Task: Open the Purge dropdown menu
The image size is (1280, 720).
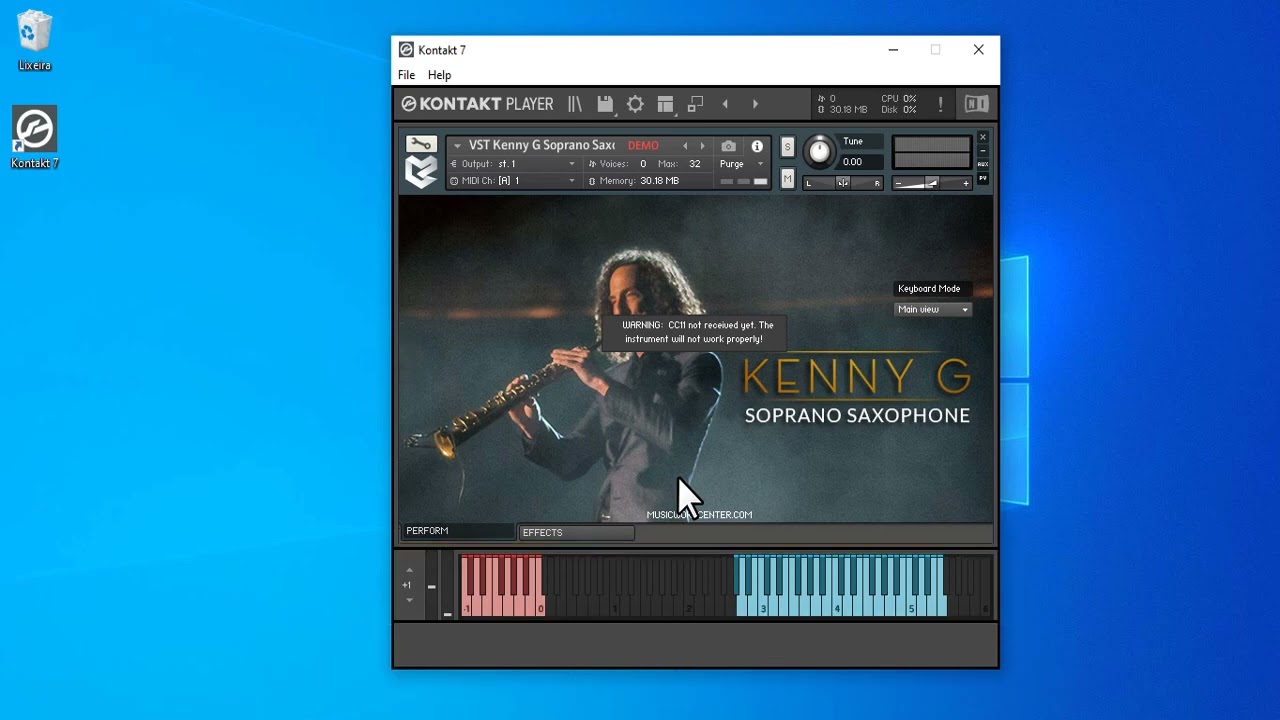Action: 742,164
